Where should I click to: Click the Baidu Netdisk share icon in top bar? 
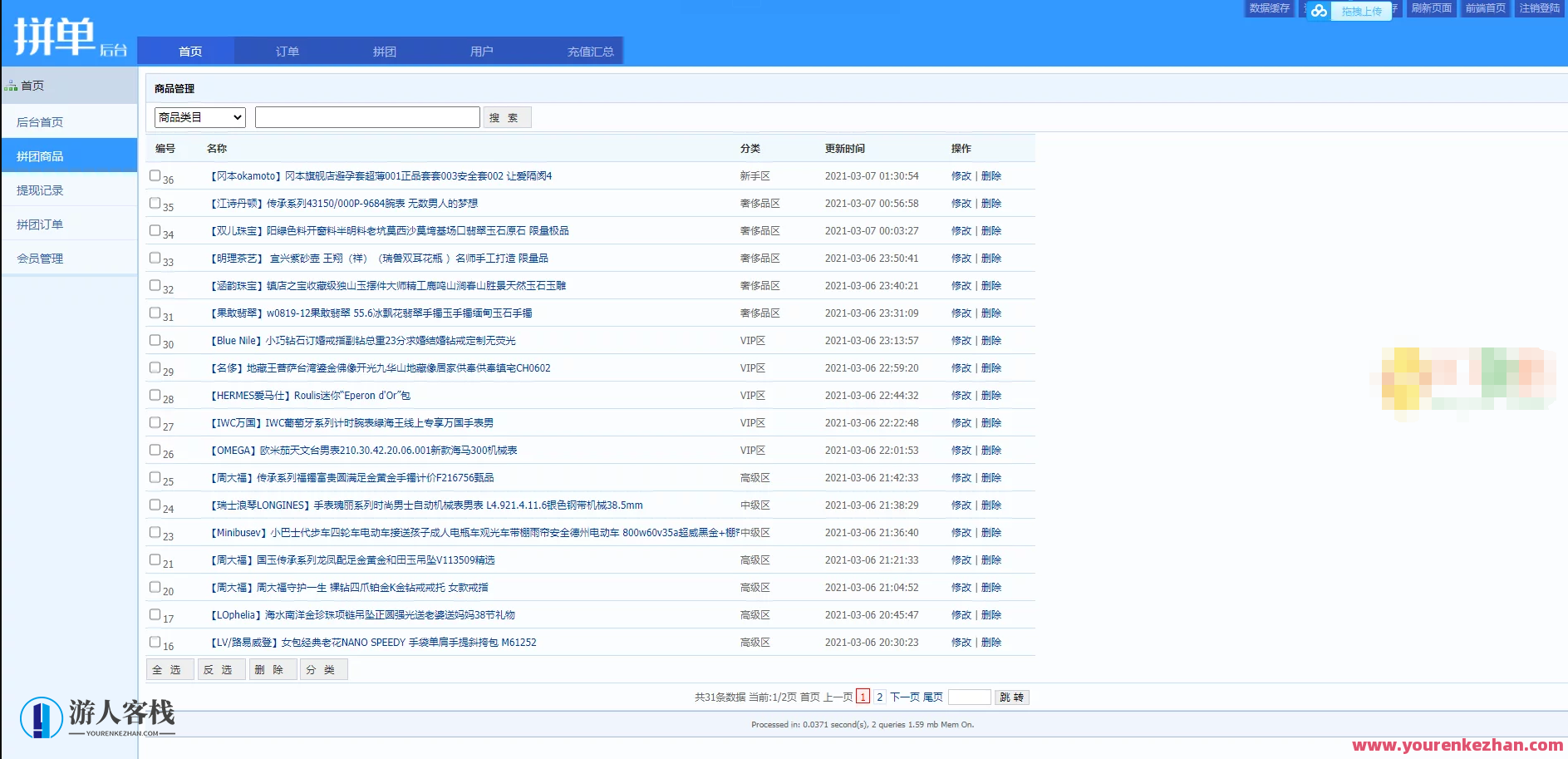(1319, 11)
